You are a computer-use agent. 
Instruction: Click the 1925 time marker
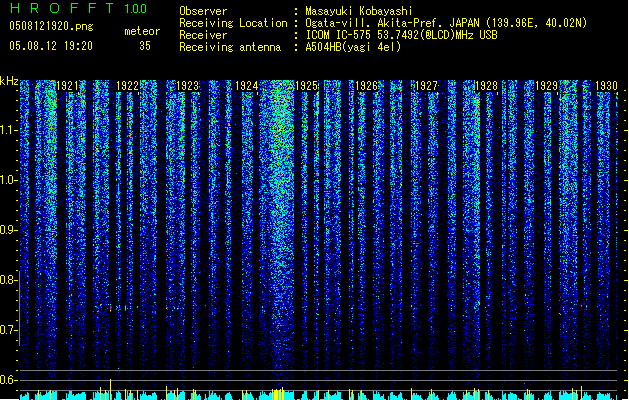point(306,86)
